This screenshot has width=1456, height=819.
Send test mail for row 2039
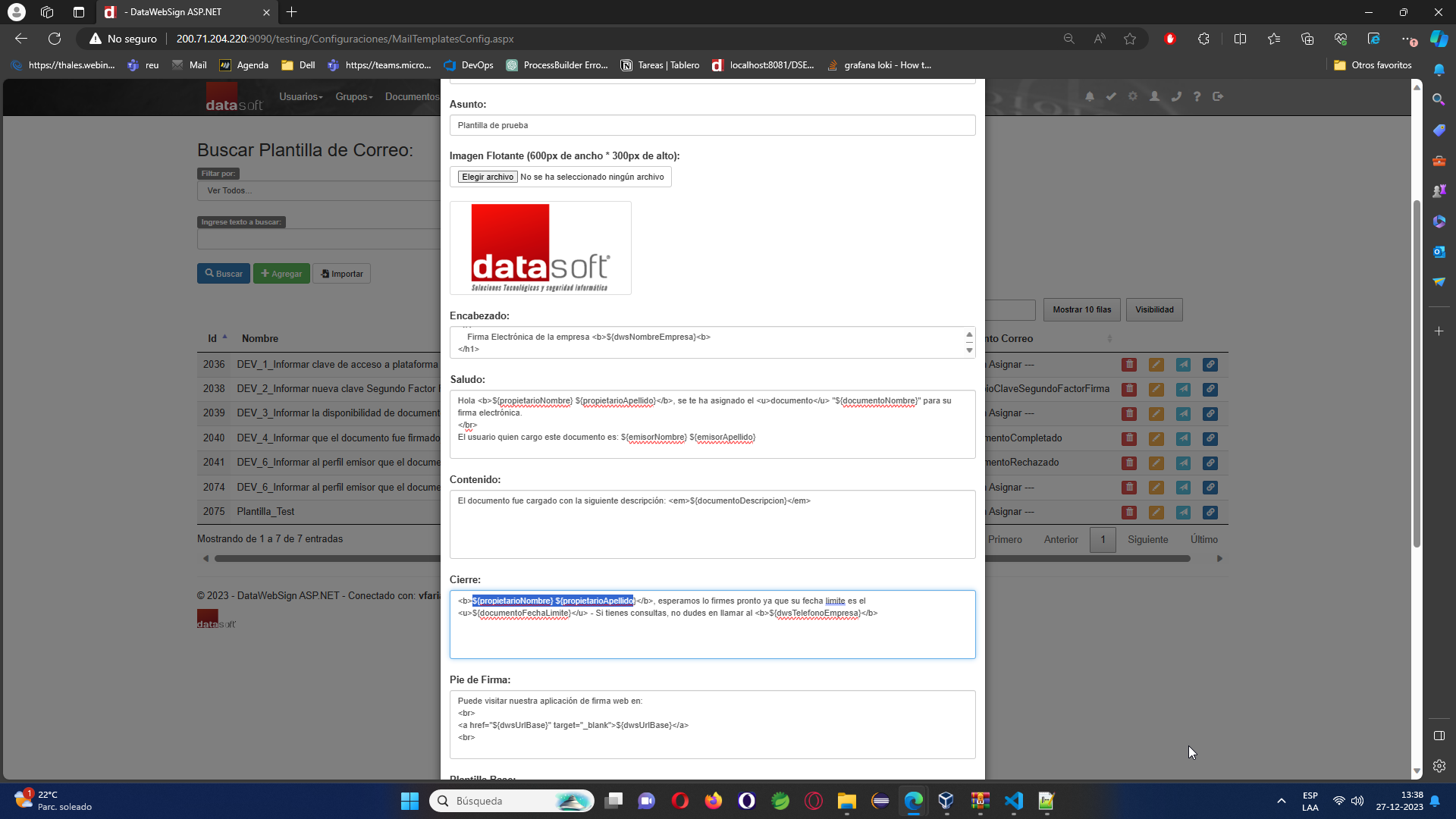coord(1183,414)
